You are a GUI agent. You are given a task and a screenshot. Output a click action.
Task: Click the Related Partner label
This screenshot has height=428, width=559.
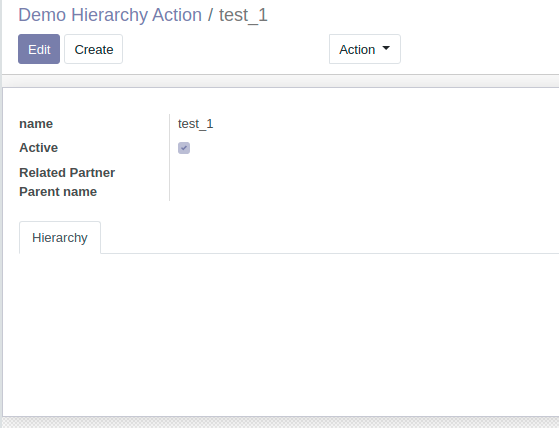[x=67, y=172]
